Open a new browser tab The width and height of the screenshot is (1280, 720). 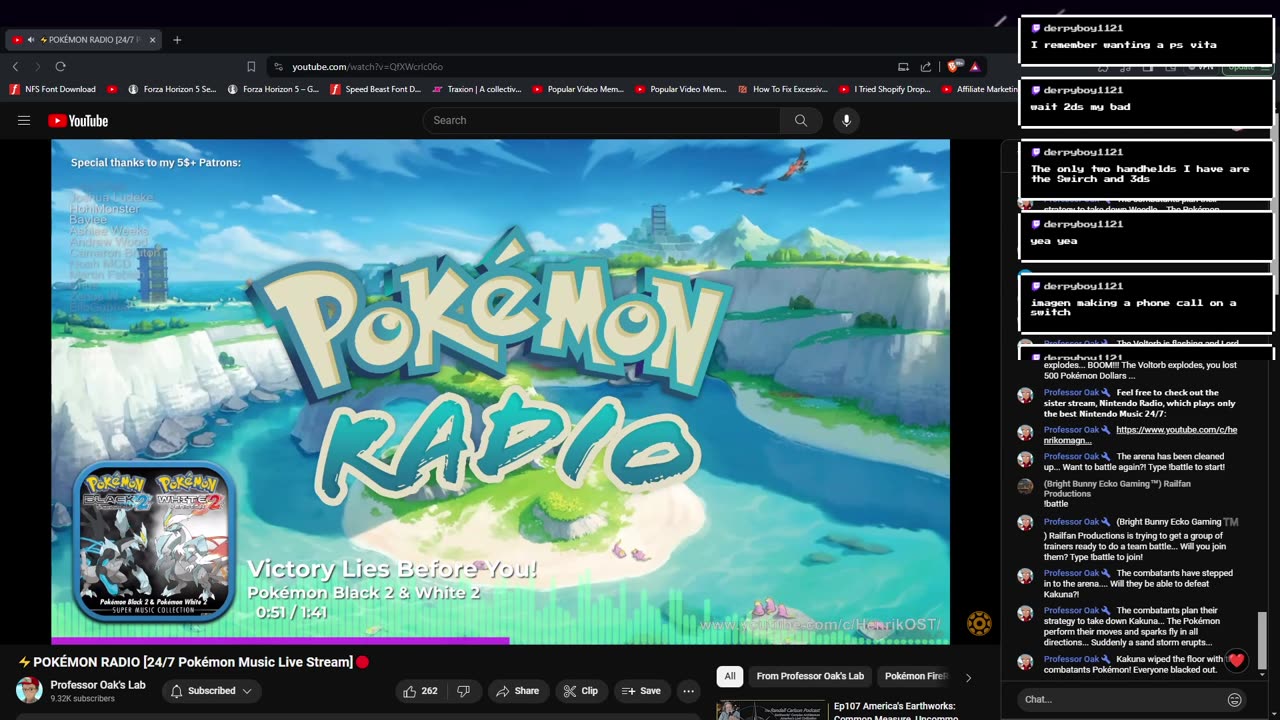tap(177, 40)
